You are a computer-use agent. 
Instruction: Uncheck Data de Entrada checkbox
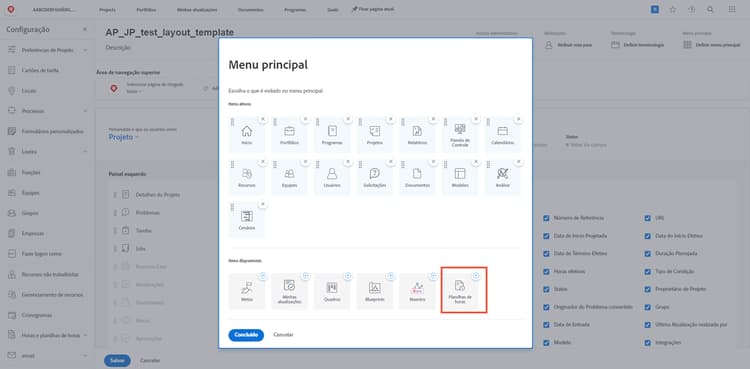(546, 324)
